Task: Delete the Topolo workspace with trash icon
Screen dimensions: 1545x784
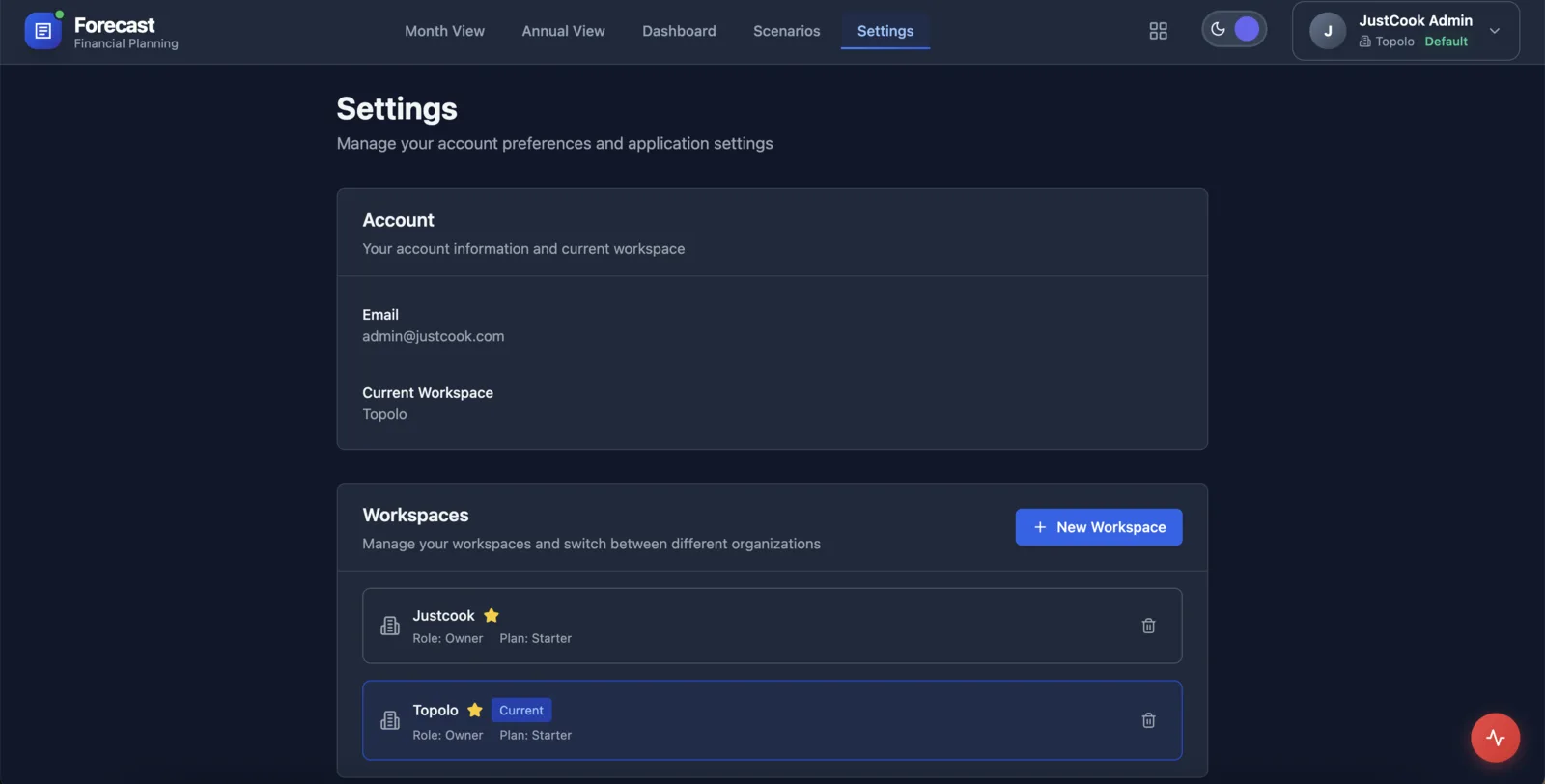Action: [x=1148, y=720]
